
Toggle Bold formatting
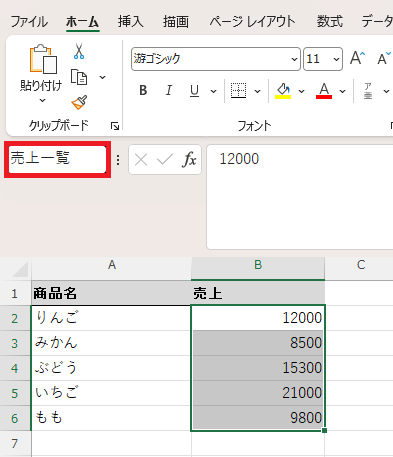click(143, 90)
